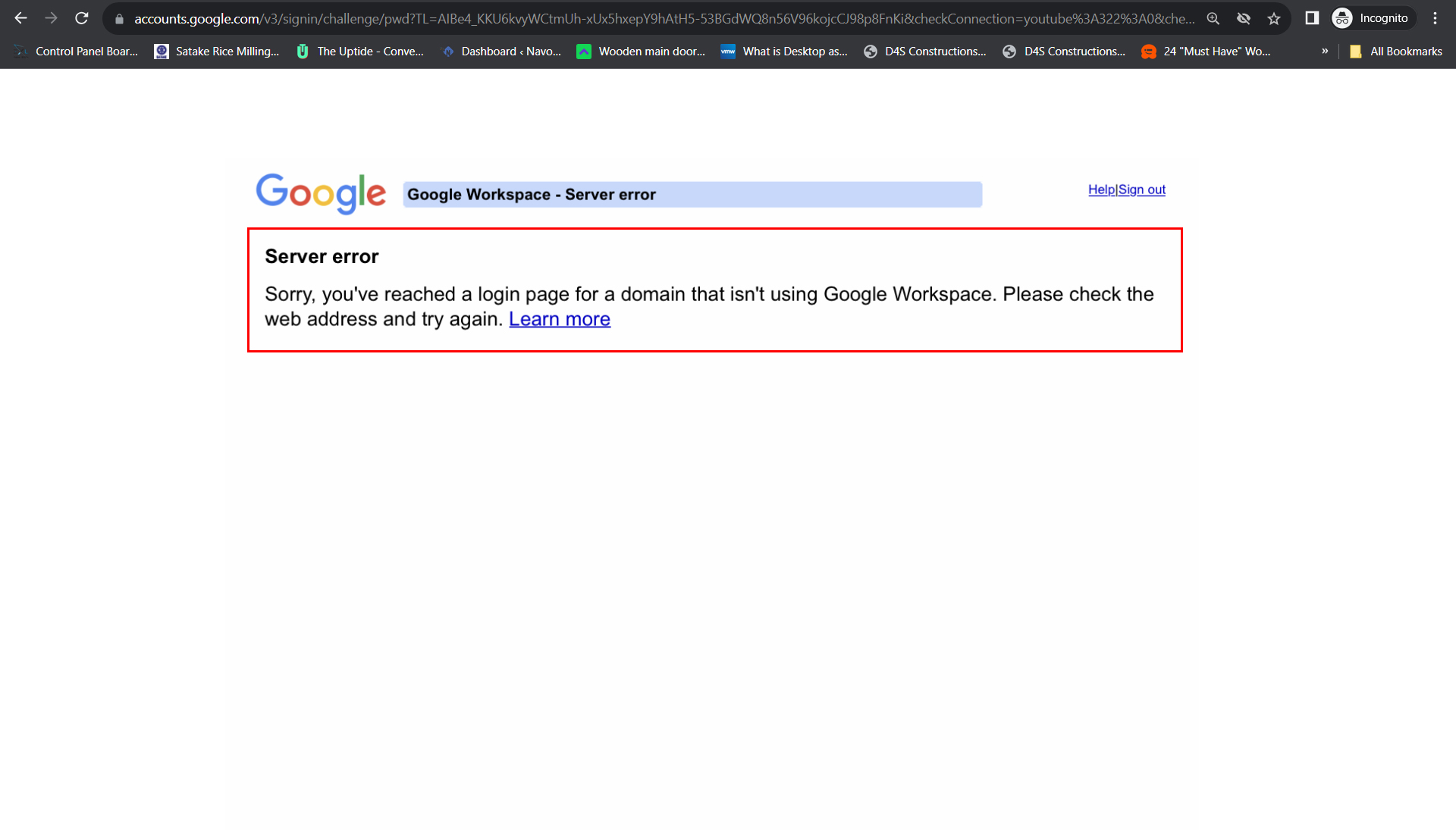
Task: Expand hidden bookmarks with the chevron
Action: [x=1324, y=51]
